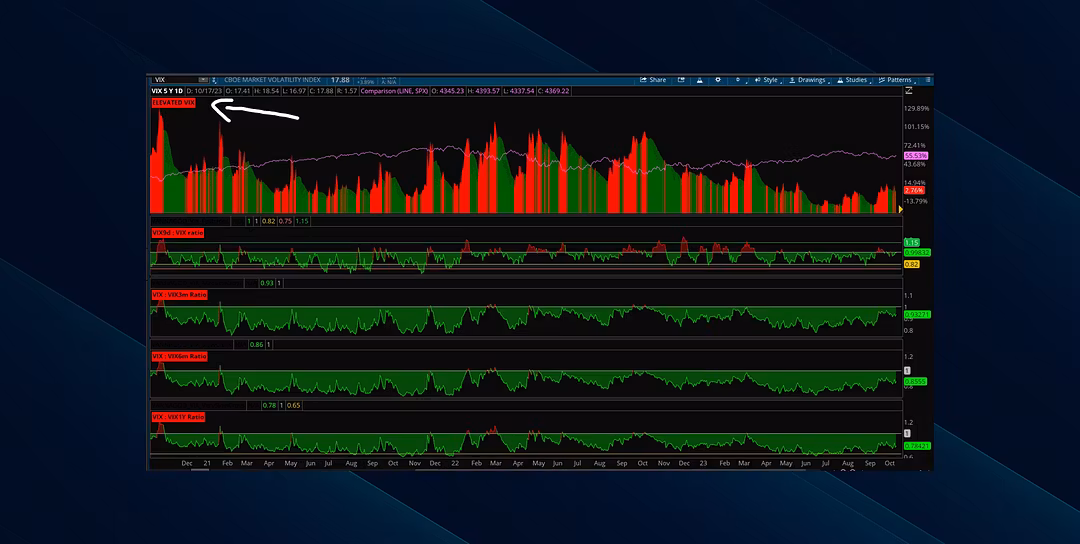Click the 0.99832 value bubble

click(x=917, y=253)
